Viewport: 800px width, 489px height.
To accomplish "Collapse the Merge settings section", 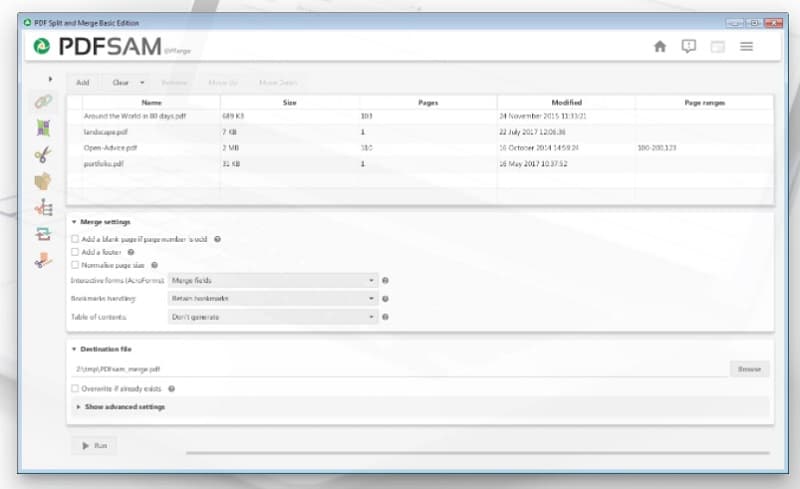I will coord(74,222).
